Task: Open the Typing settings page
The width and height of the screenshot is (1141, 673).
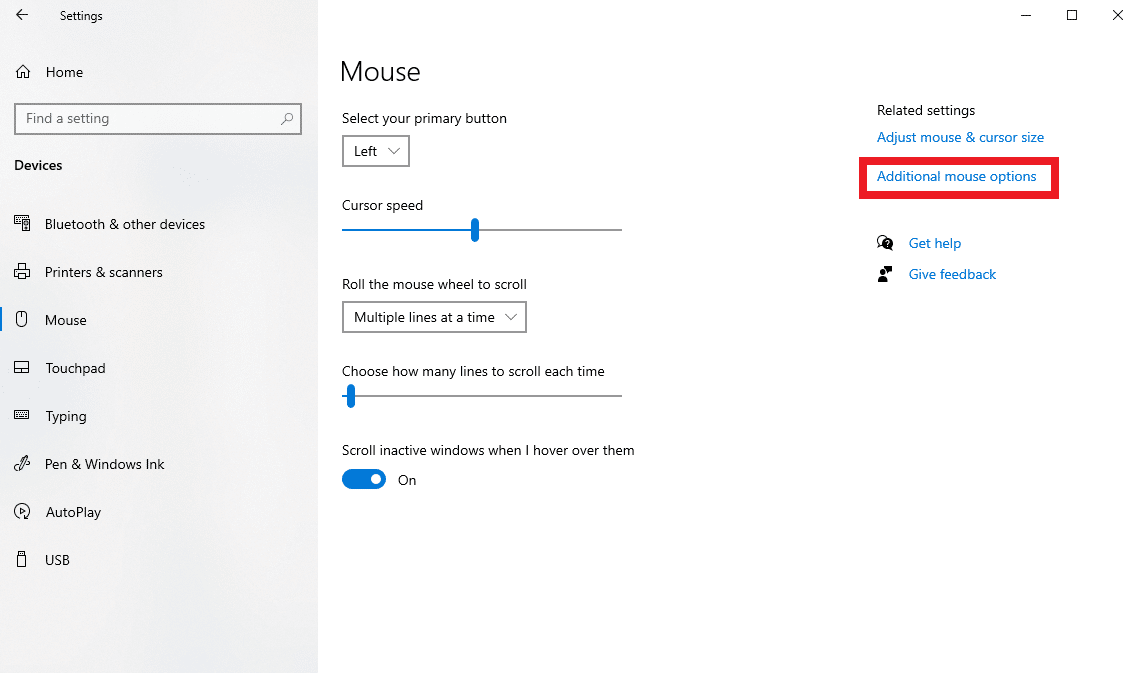Action: tap(66, 416)
